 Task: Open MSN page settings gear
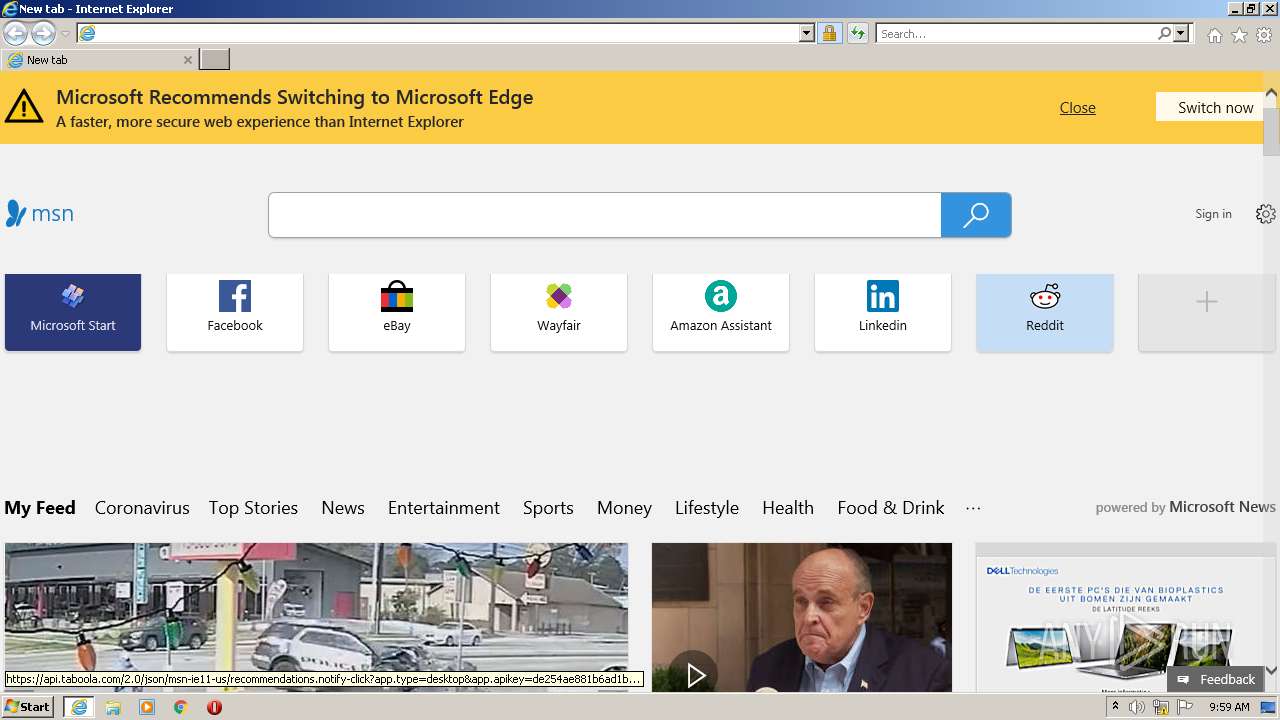point(1266,214)
